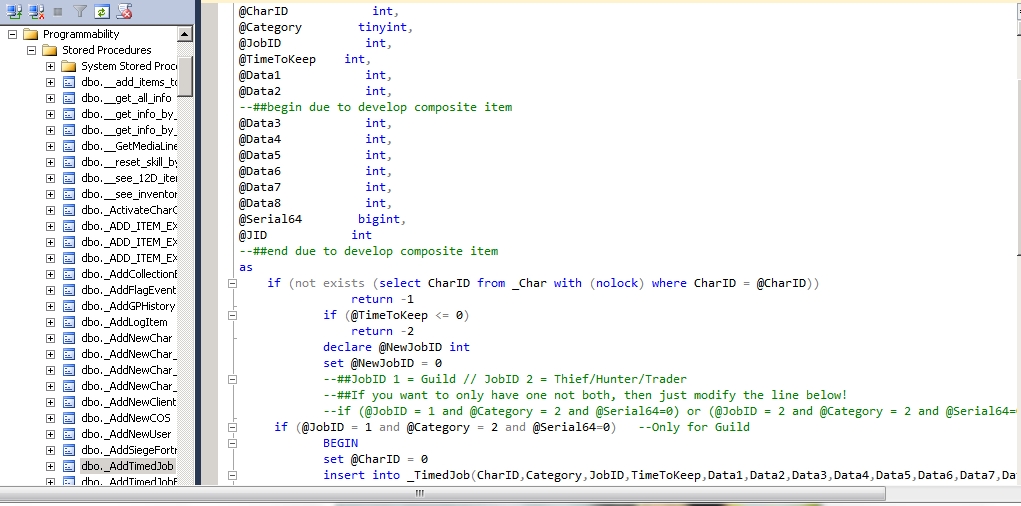1021x506 pixels.
Task: Click the '--Only for Guild' comment
Action: pos(694,427)
